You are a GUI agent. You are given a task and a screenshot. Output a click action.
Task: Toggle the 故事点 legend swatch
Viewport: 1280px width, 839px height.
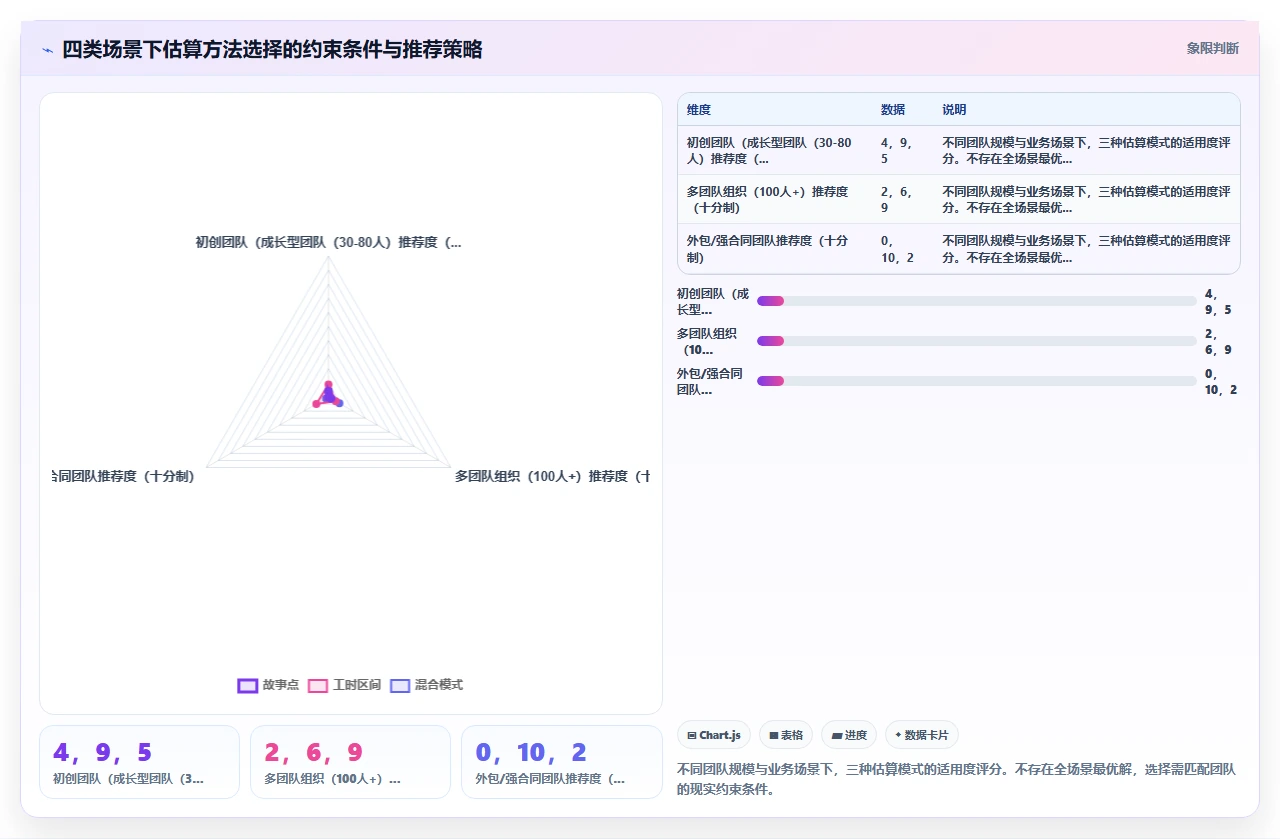248,685
